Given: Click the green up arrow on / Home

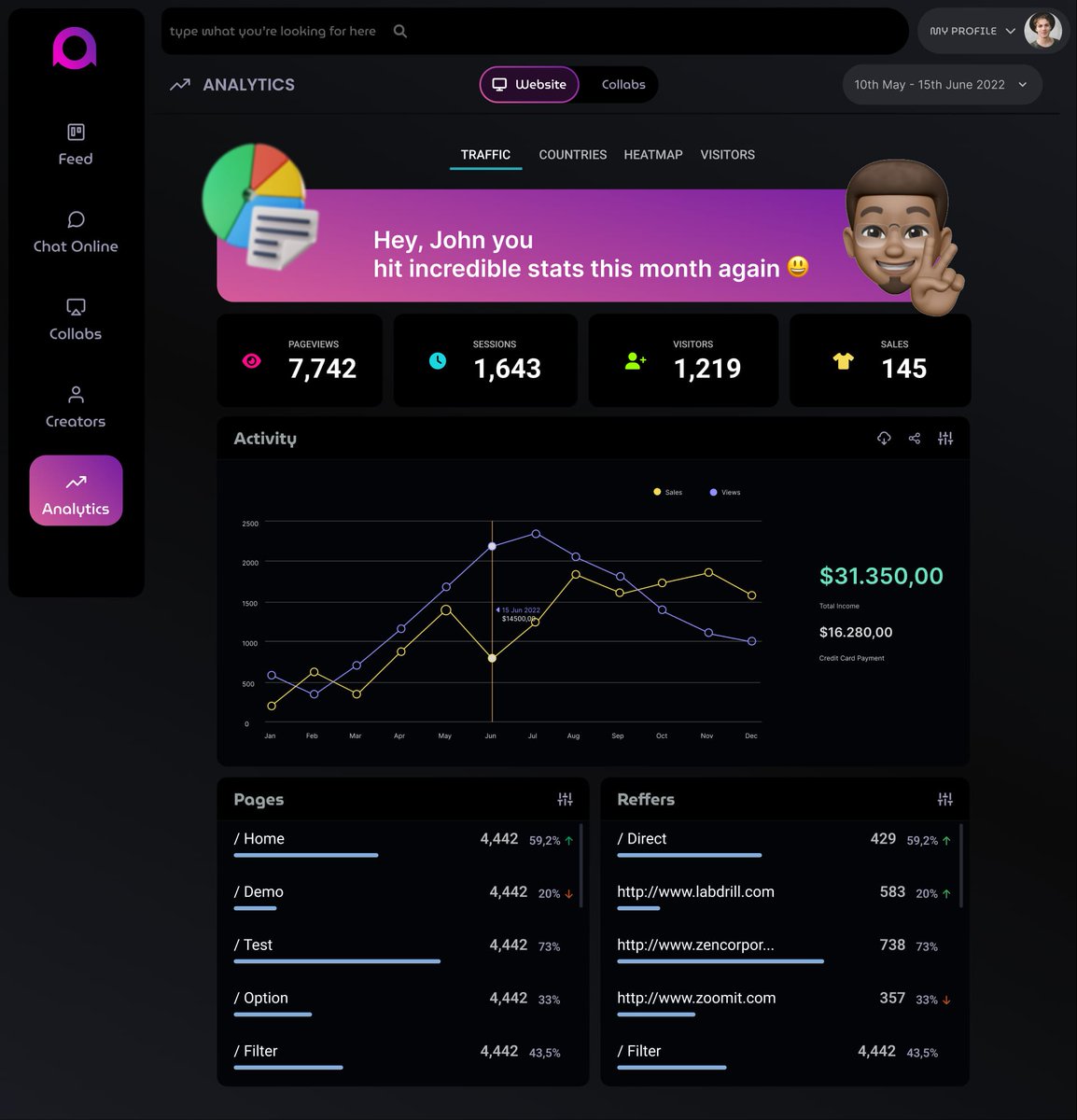Looking at the screenshot, I should click(569, 841).
